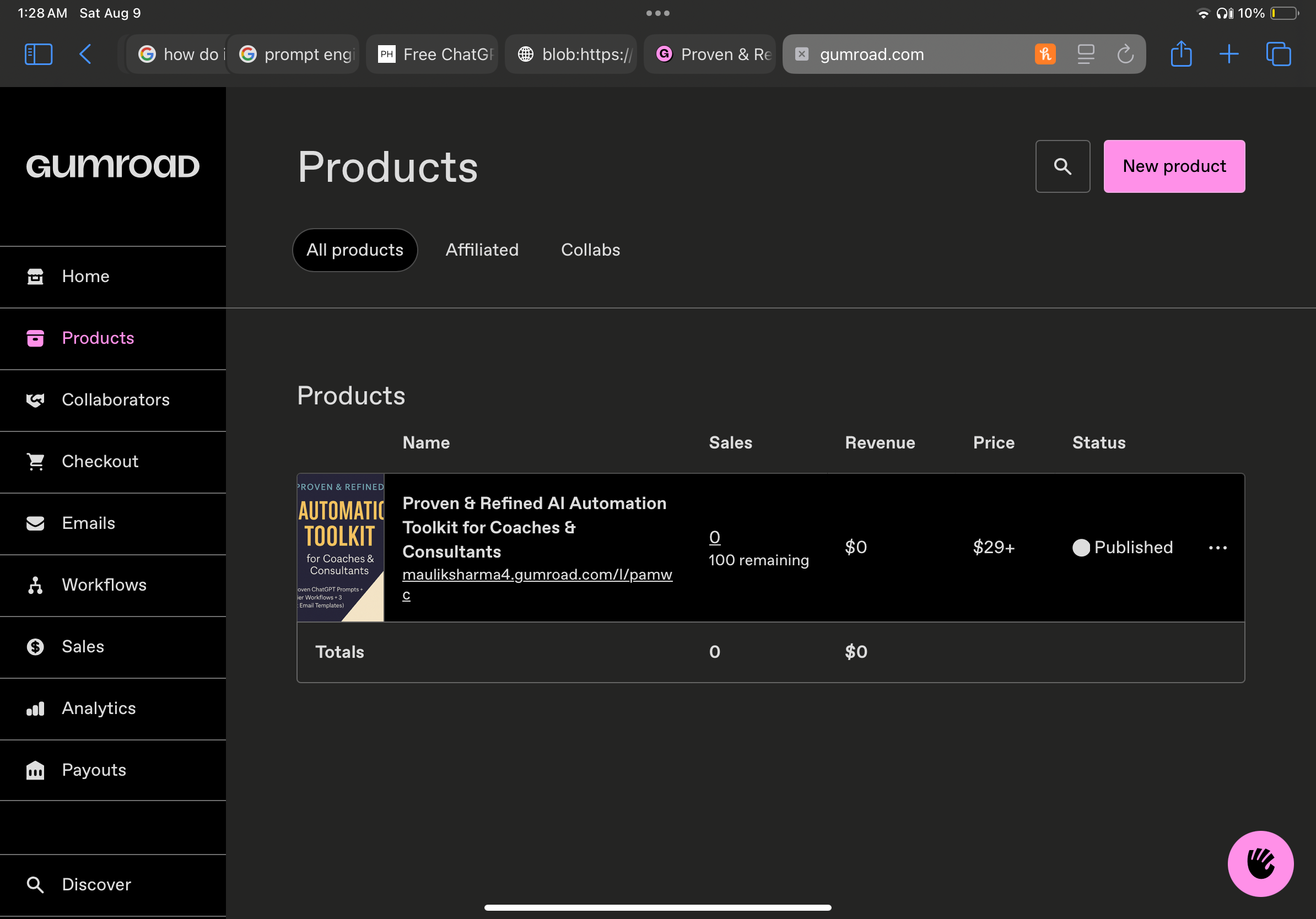Viewport: 1316px width, 919px height.
Task: Open the 'Proven & Re' Gumroad tab
Action: click(710, 55)
